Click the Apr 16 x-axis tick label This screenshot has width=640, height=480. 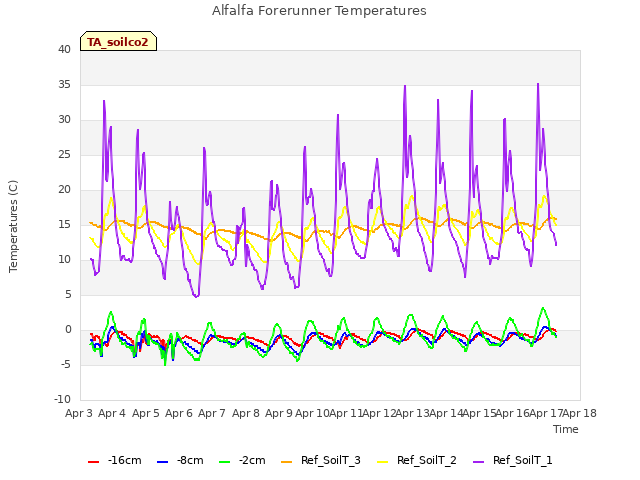click(513, 413)
